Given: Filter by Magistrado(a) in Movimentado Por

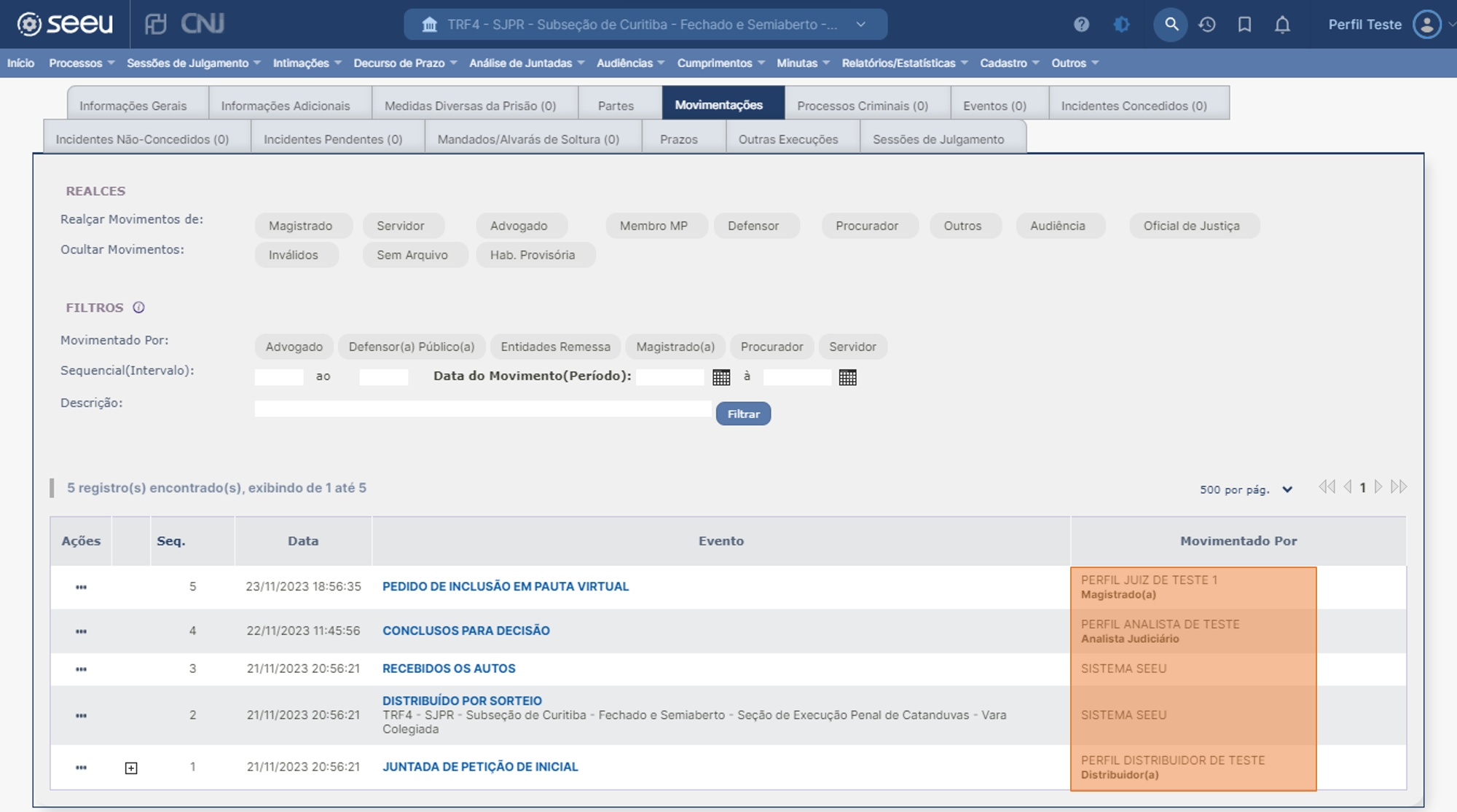Looking at the screenshot, I should 675,347.
